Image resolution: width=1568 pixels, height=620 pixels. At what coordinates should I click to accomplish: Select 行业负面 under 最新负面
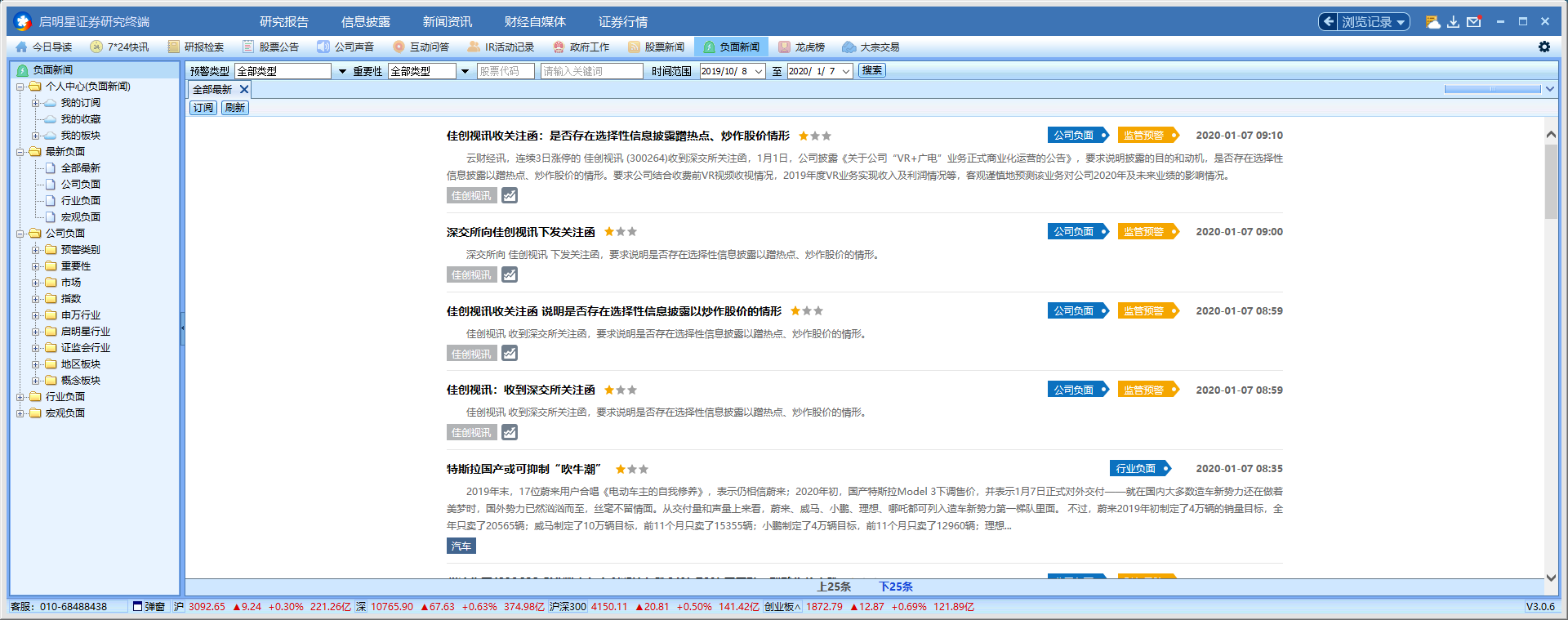(x=80, y=201)
